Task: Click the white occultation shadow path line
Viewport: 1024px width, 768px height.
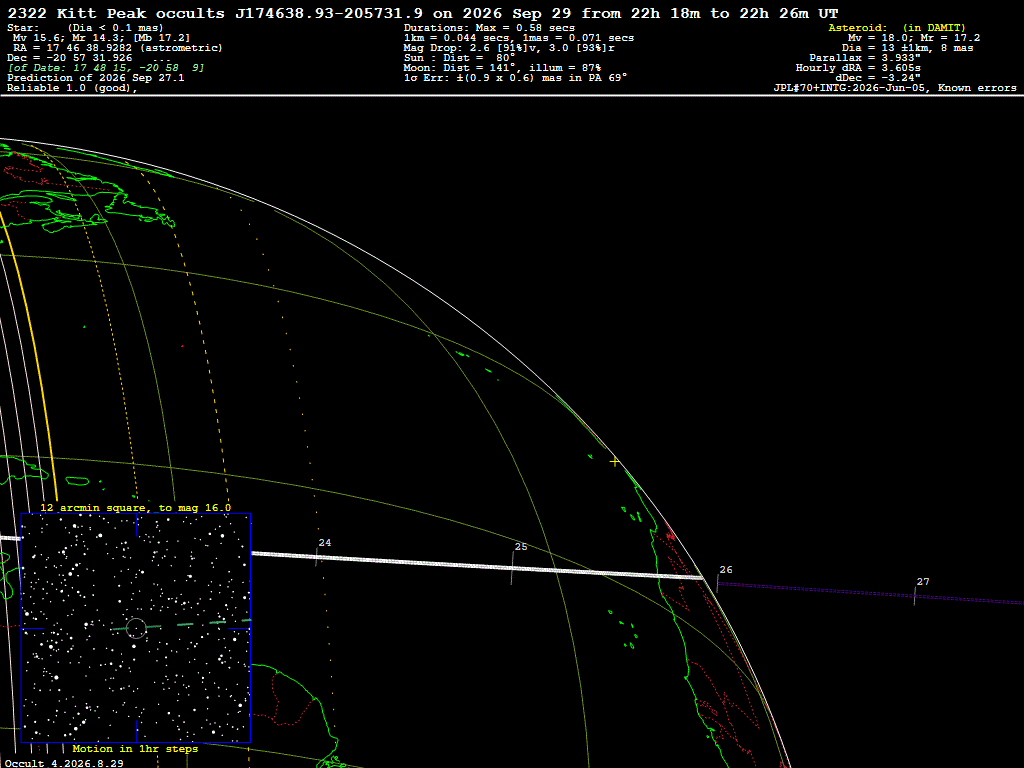Action: tap(477, 565)
